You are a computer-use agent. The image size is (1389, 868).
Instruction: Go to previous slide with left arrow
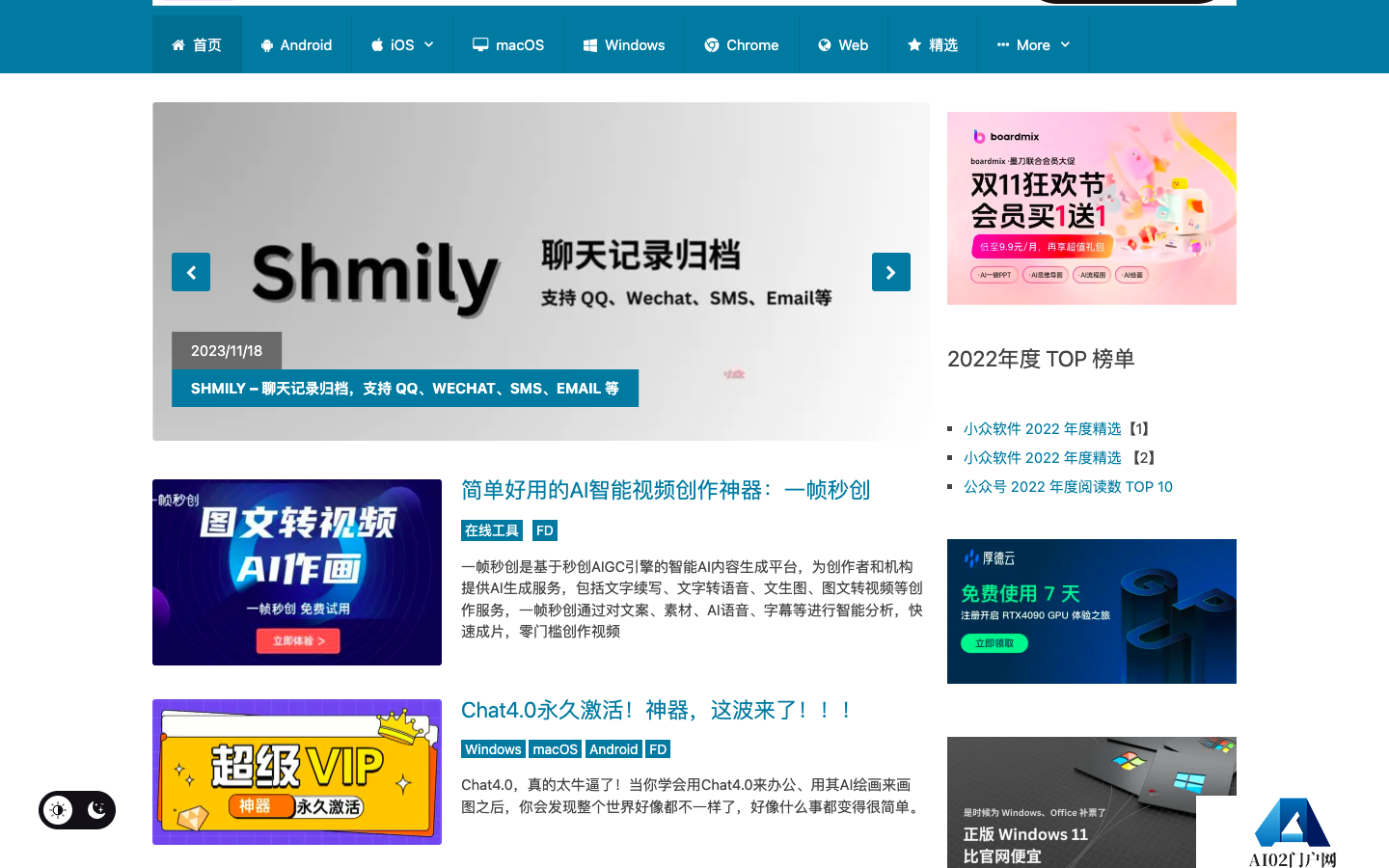[x=191, y=272]
